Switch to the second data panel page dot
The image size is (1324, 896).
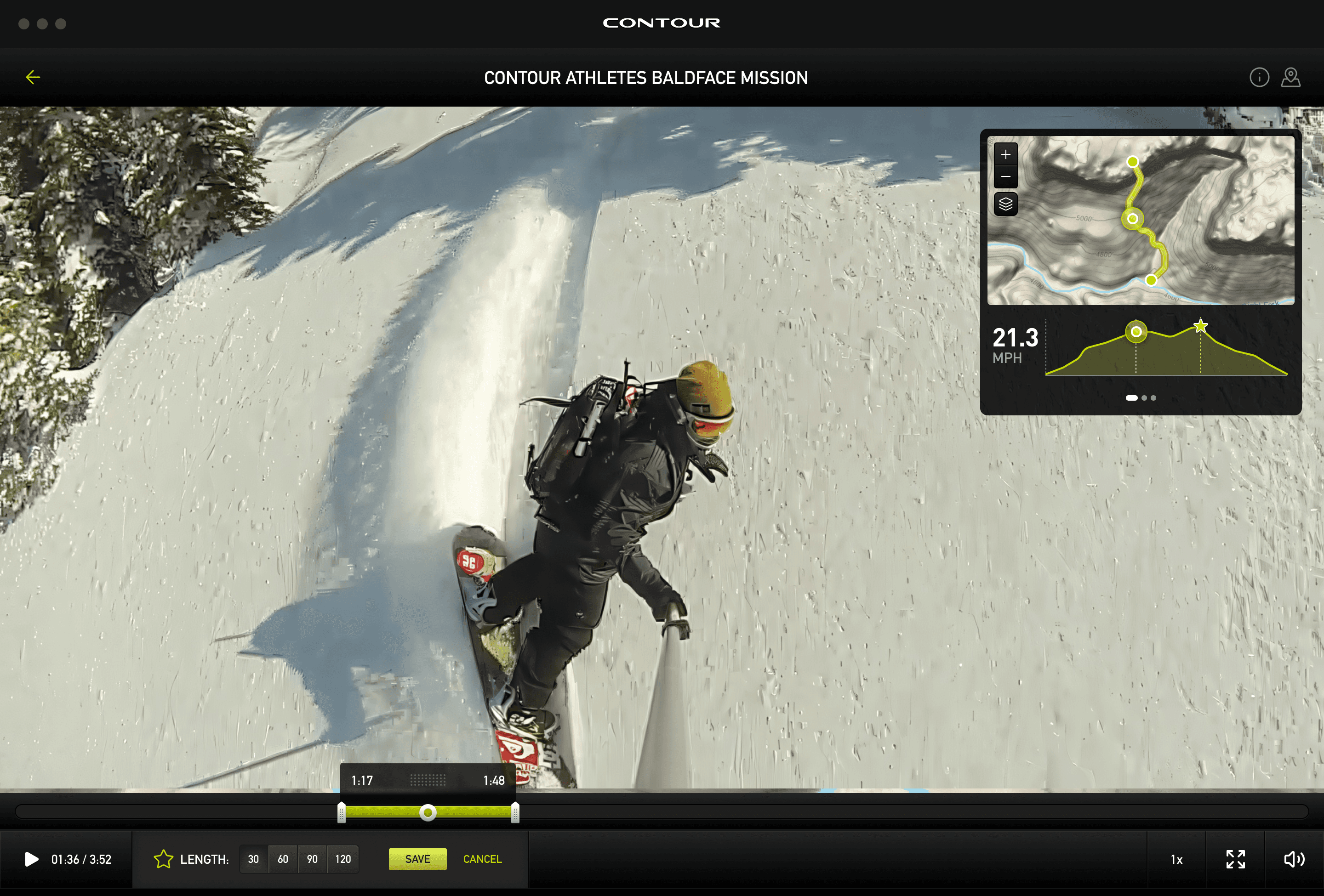1144,398
